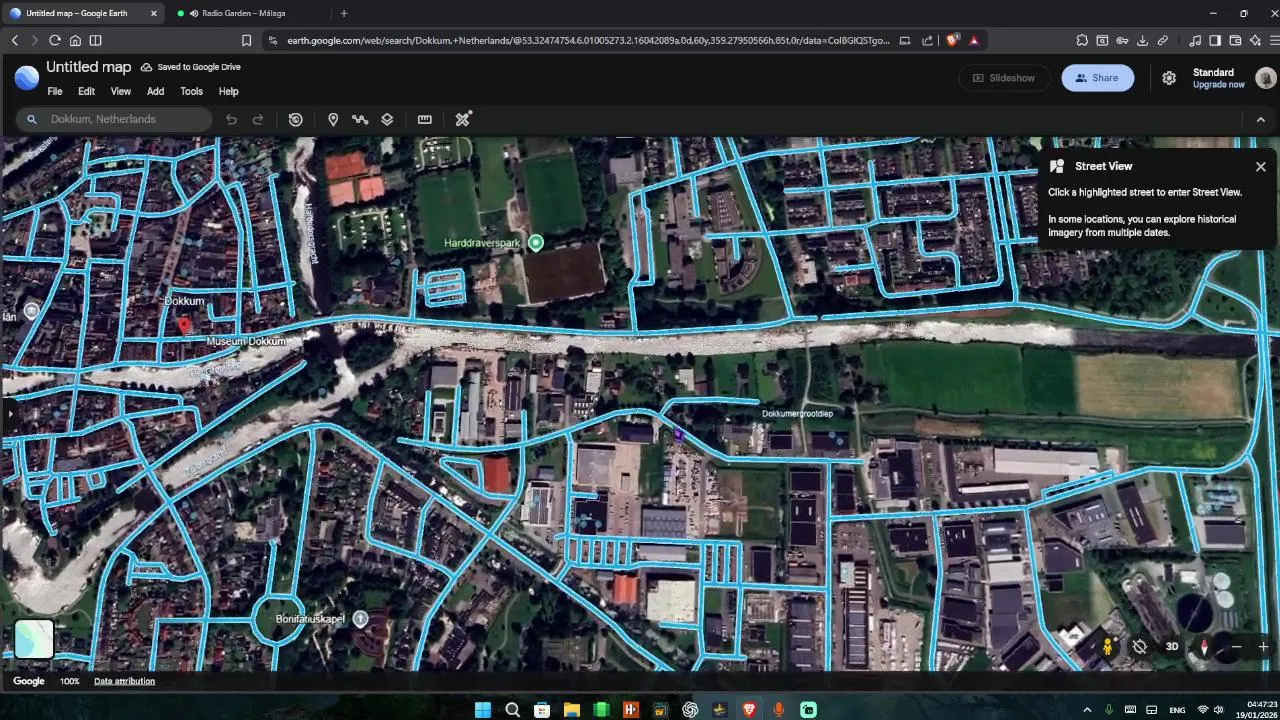Click the red Museum Dokkum pin
This screenshot has width=1280, height=720.
coord(184,324)
